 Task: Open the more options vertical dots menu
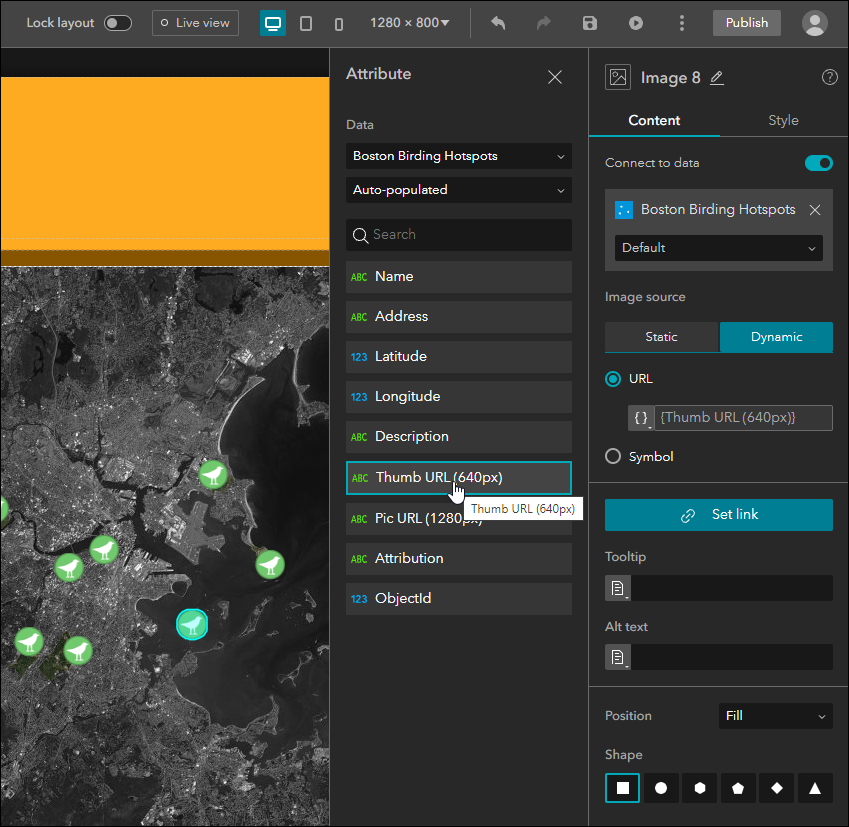point(682,23)
